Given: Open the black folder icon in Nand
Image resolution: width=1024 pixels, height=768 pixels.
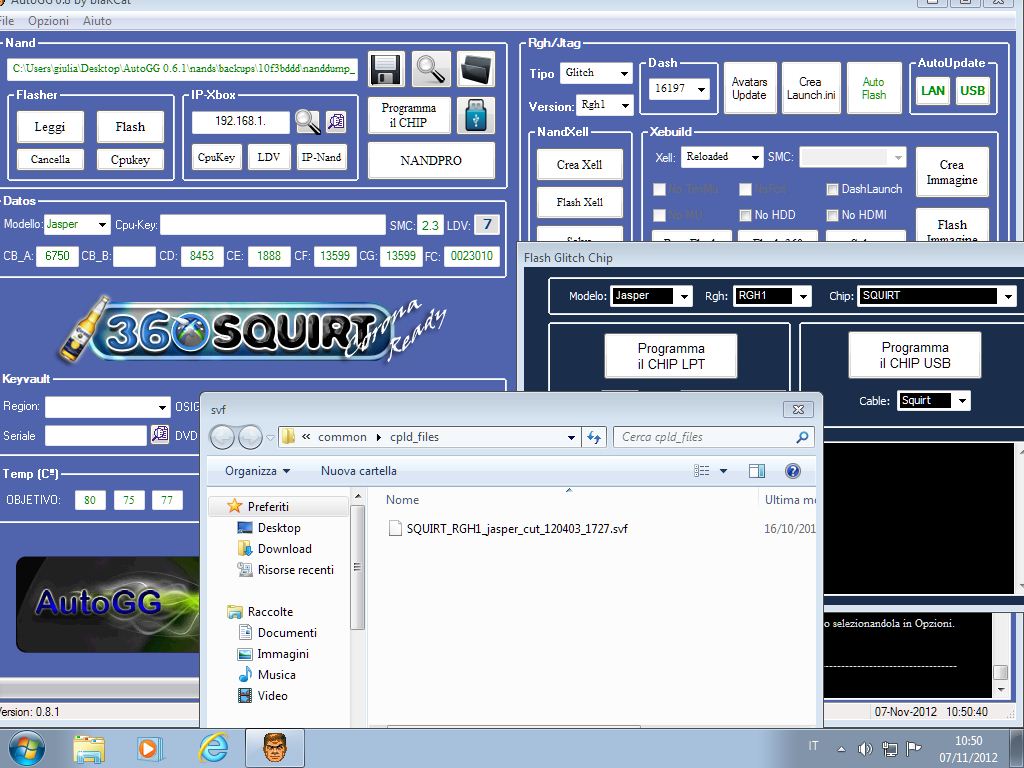Looking at the screenshot, I should click(x=475, y=69).
